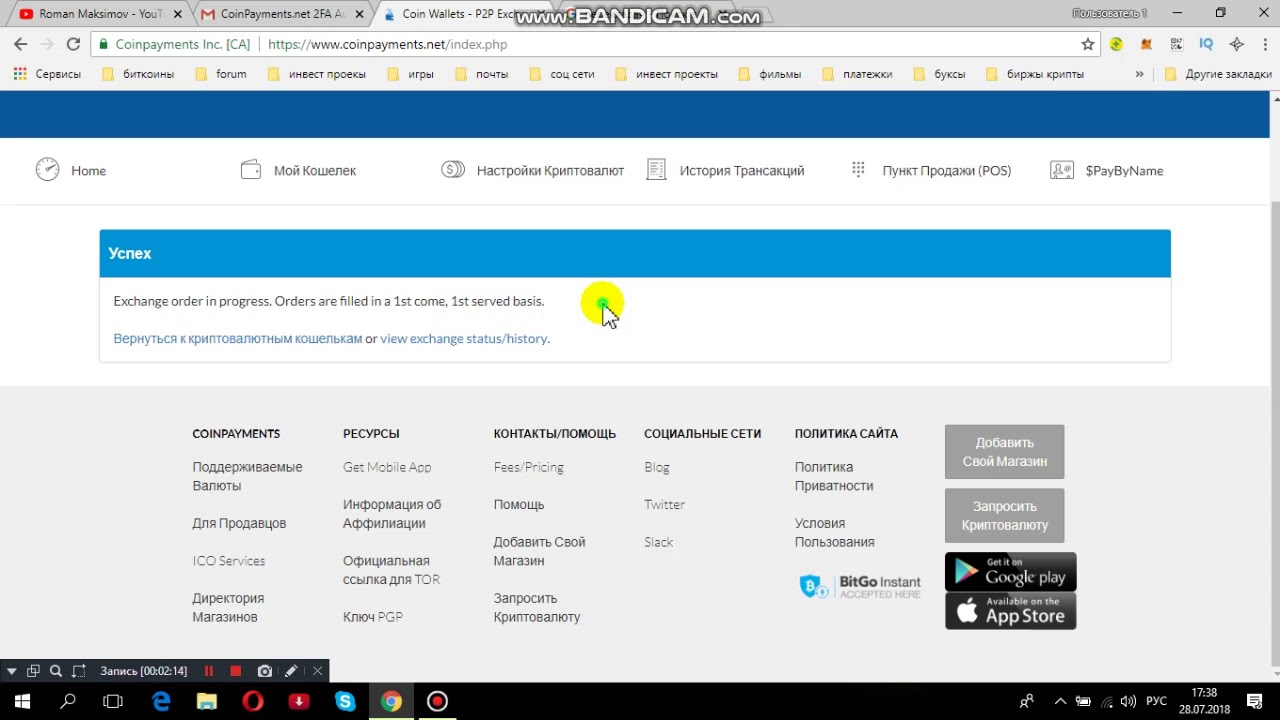The width and height of the screenshot is (1280, 720).
Task: Open the Другие закладки folder
Action: (1218, 74)
